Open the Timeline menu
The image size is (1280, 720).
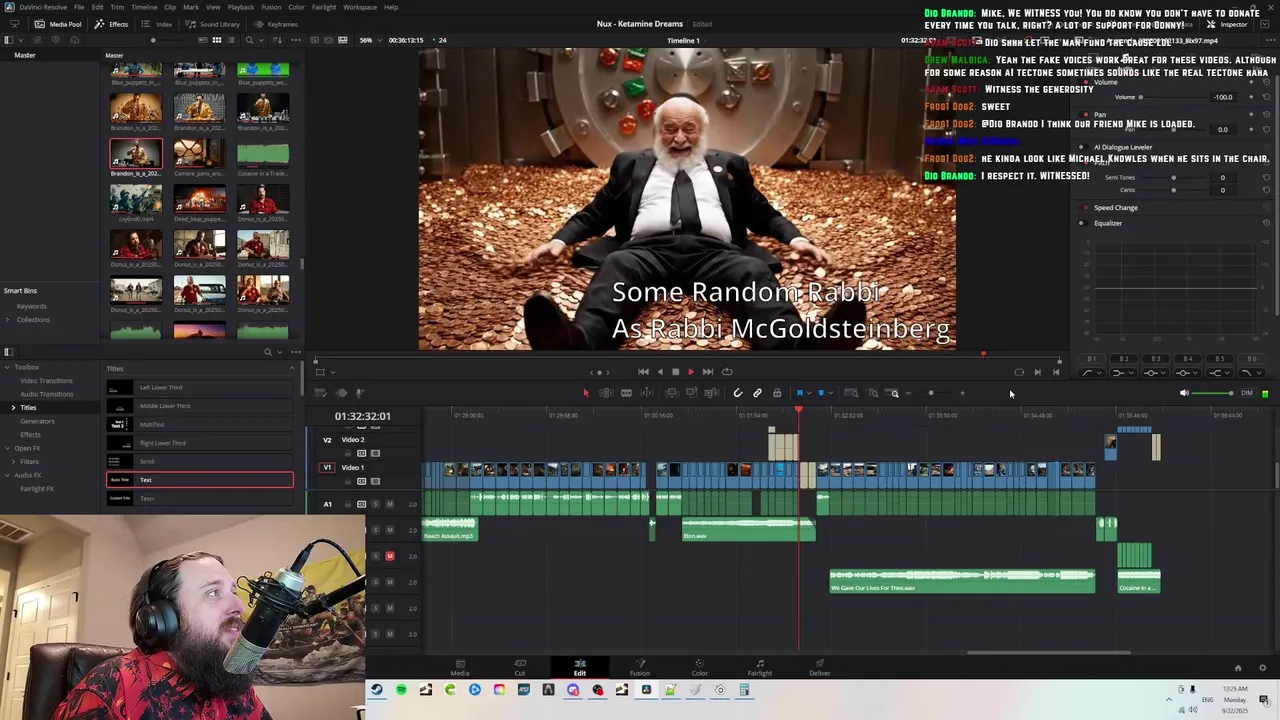tap(144, 7)
